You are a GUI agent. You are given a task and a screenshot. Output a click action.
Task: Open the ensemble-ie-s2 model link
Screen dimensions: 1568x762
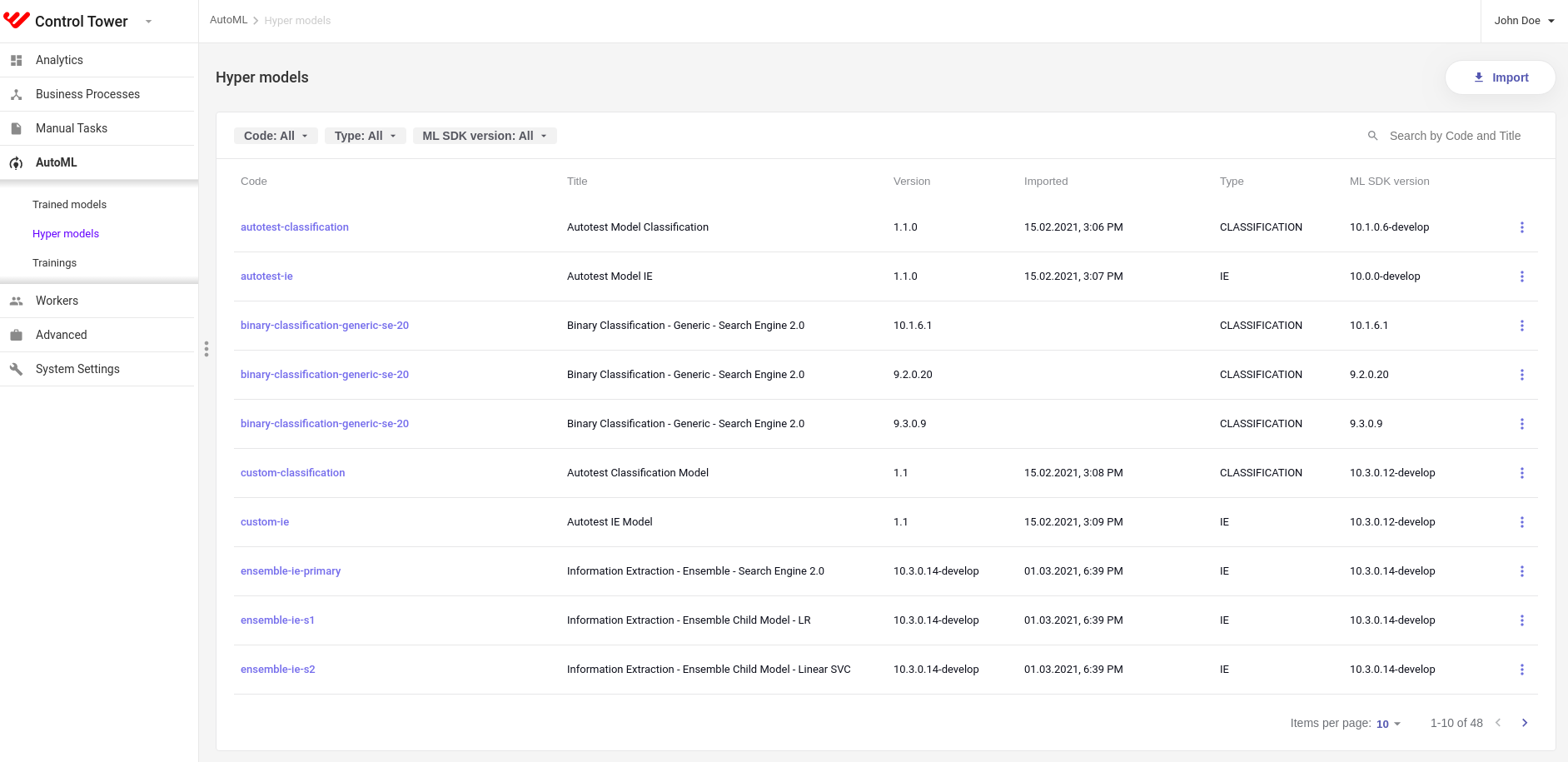277,669
